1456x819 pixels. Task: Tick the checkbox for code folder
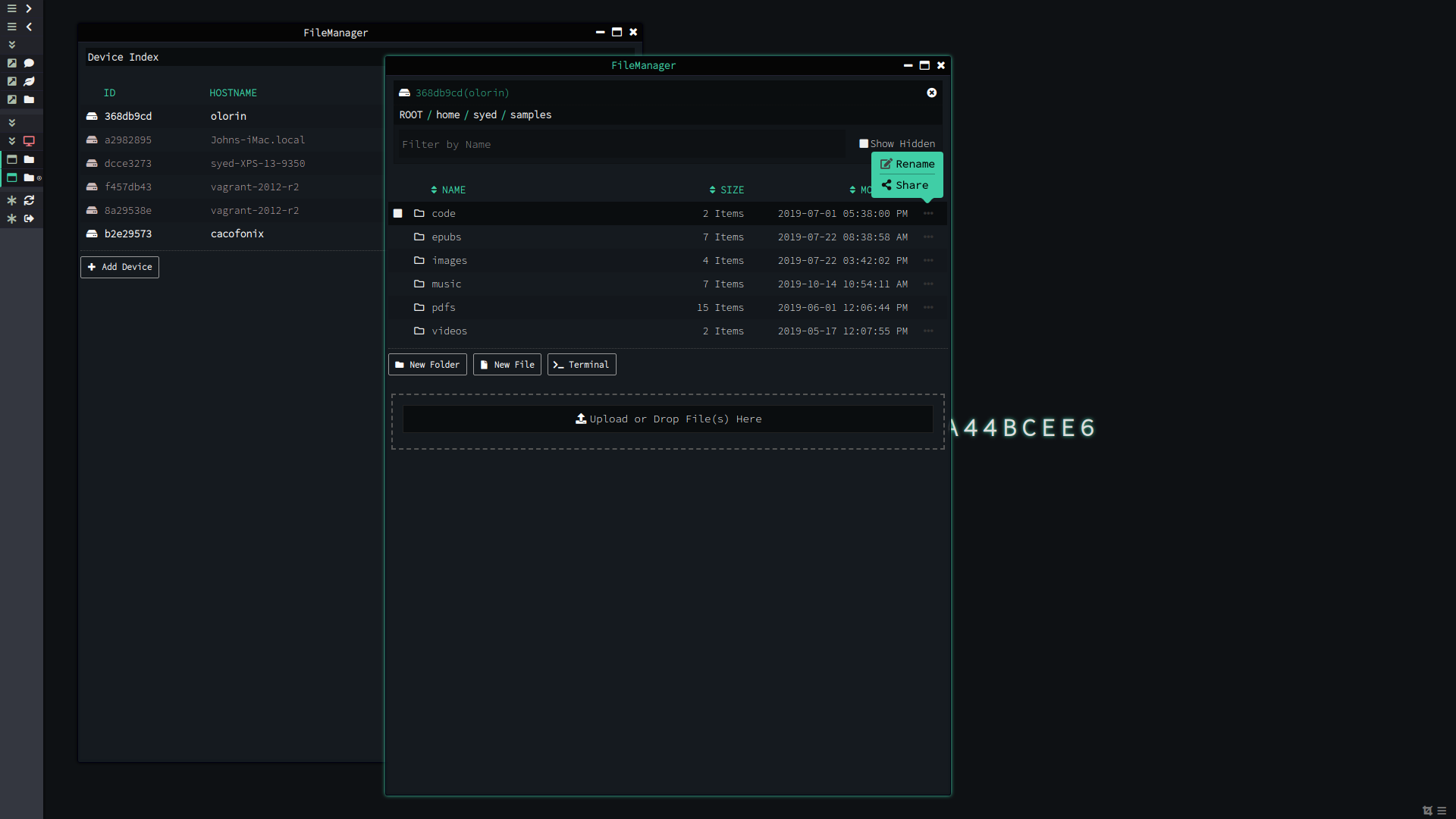(x=397, y=213)
